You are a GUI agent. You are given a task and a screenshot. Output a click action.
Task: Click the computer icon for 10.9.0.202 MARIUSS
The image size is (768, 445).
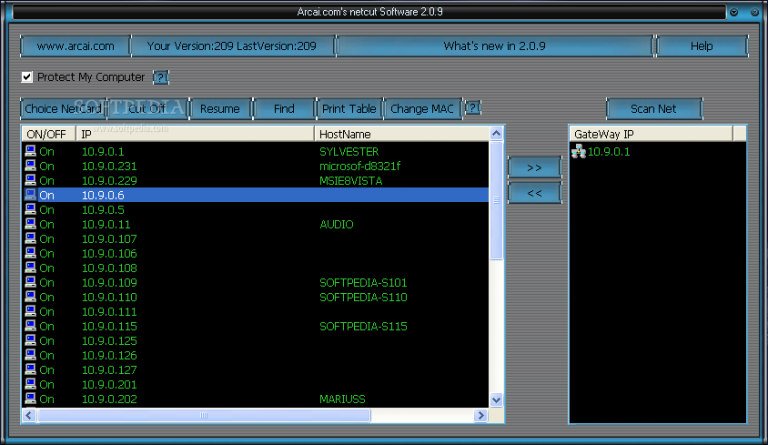coord(30,399)
